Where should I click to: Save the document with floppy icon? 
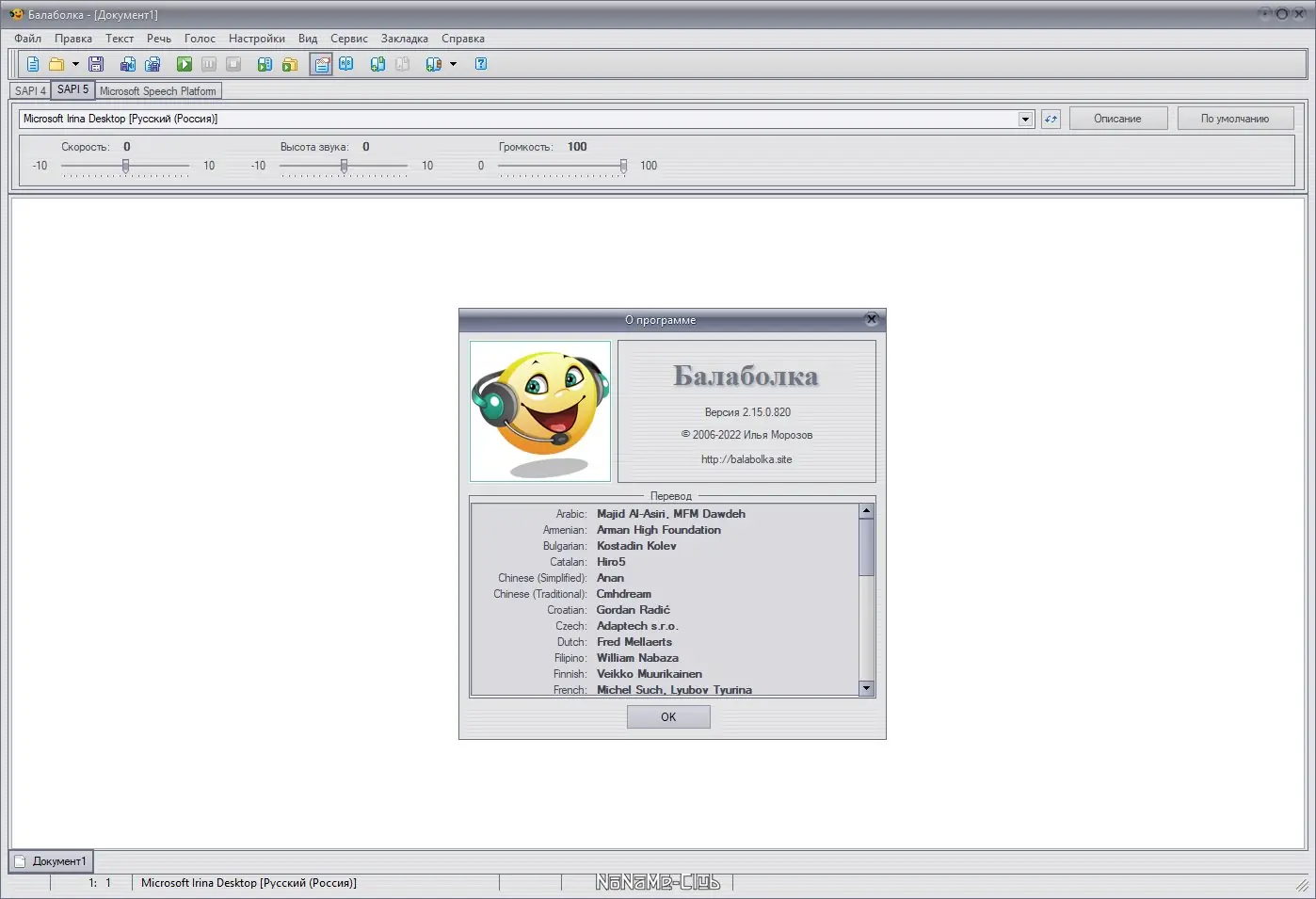[x=96, y=64]
